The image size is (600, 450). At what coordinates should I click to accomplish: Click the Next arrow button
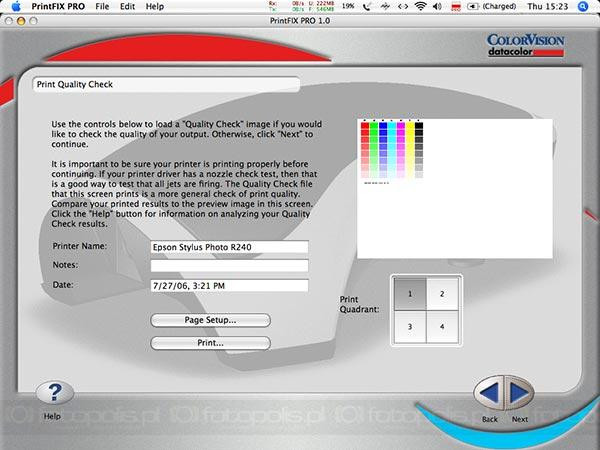click(519, 393)
